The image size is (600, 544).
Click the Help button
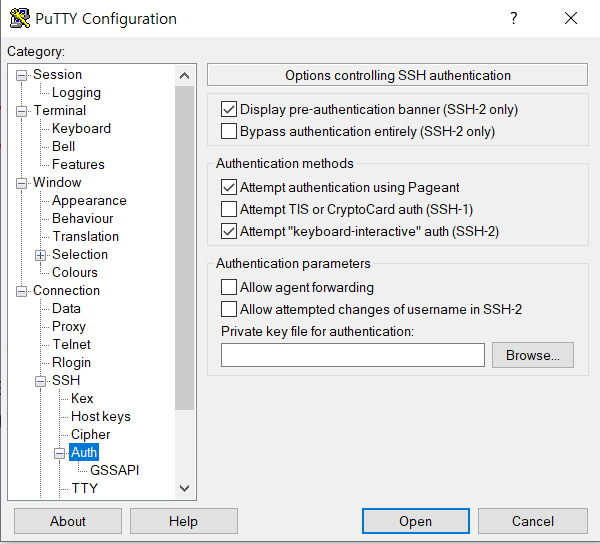(x=184, y=521)
